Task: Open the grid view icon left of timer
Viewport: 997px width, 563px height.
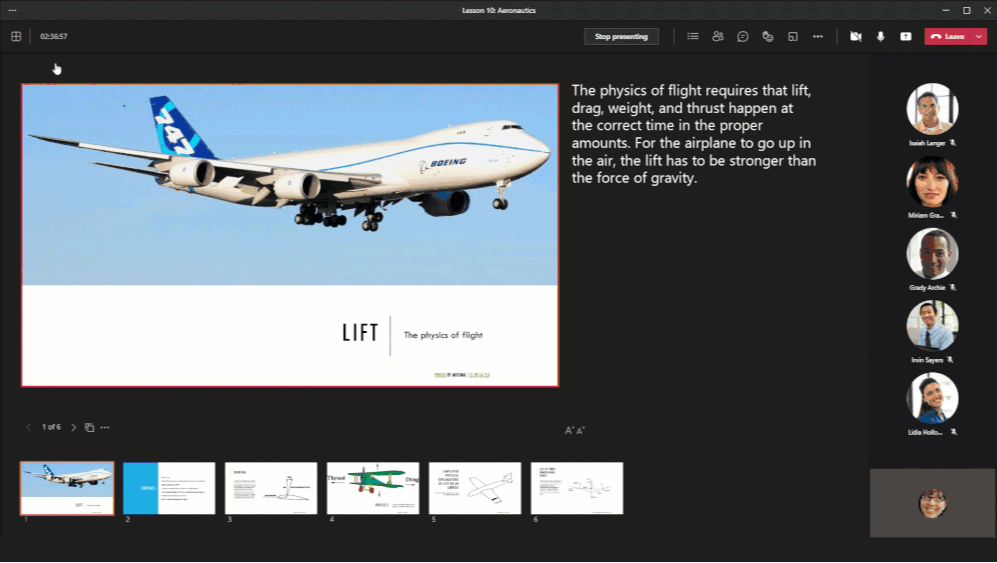Action: (x=16, y=36)
